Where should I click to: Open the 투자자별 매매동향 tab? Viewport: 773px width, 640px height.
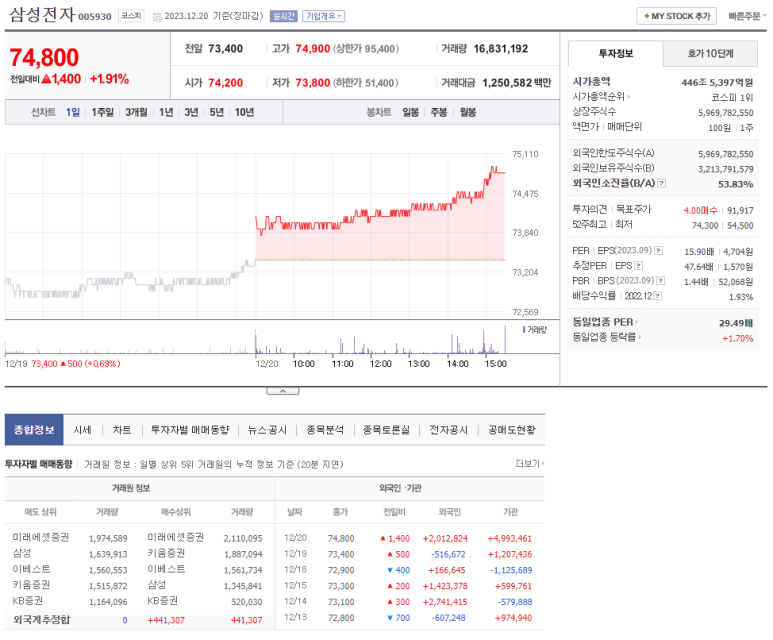190,430
